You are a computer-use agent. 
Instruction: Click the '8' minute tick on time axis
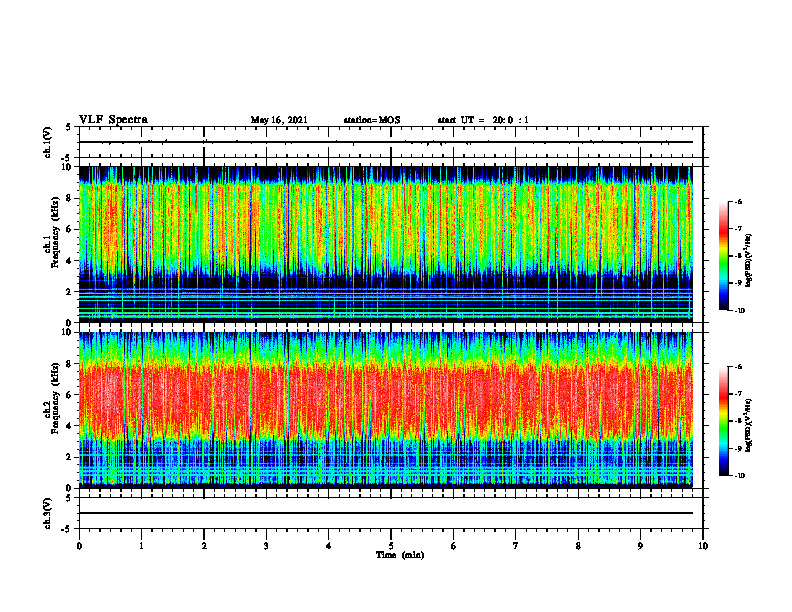[578, 546]
